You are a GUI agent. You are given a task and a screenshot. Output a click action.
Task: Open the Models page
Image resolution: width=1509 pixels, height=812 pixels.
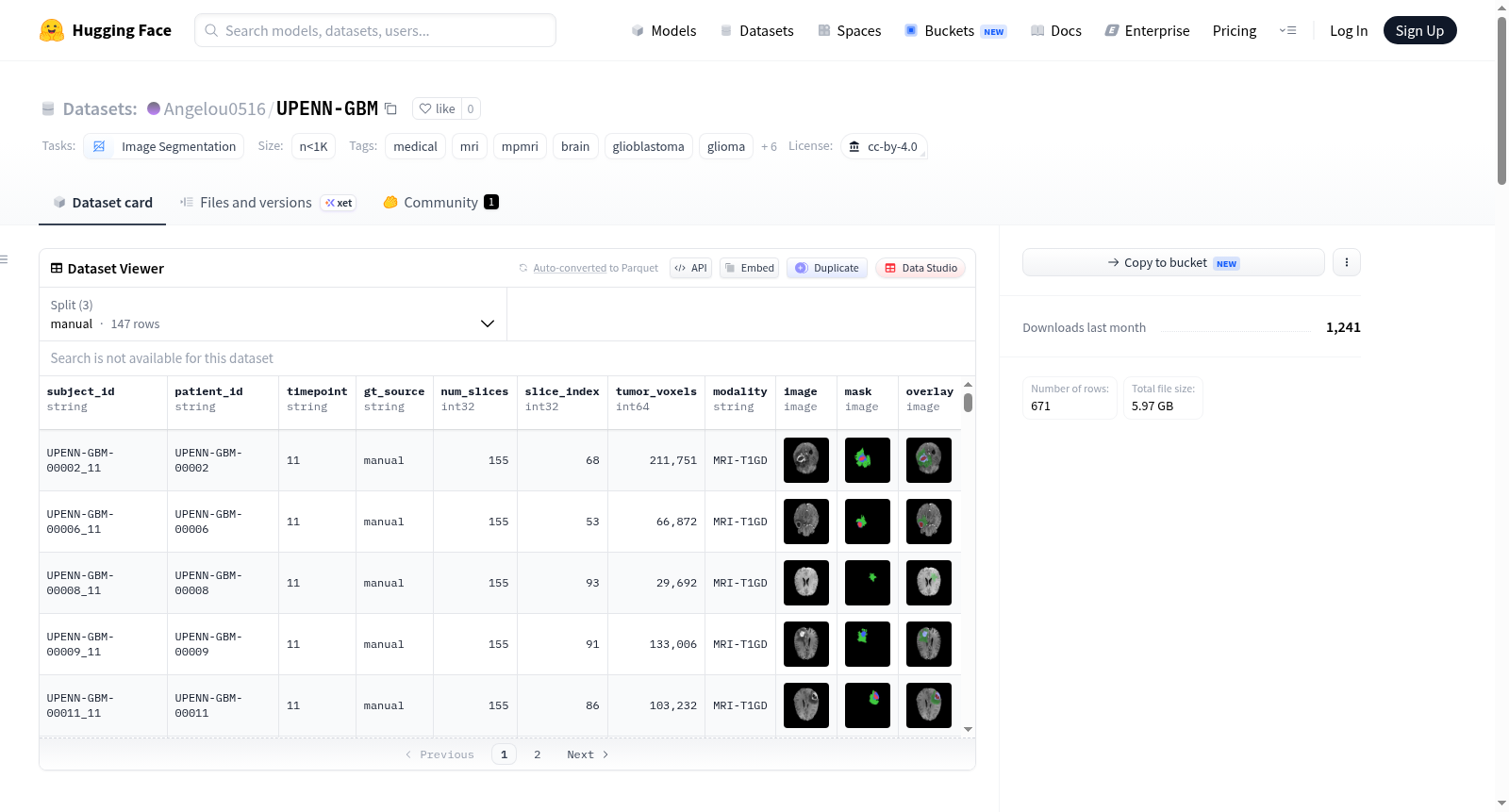tap(664, 30)
